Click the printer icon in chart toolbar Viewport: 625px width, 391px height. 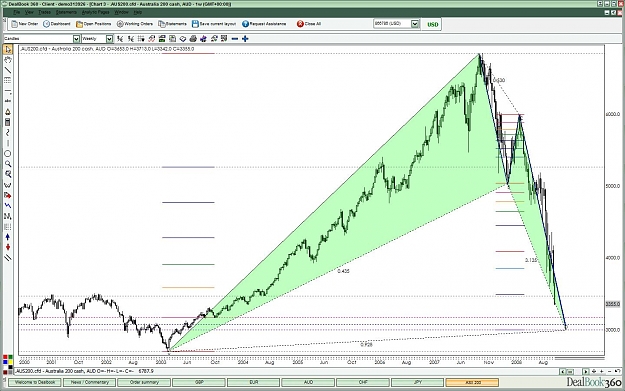tap(193, 39)
